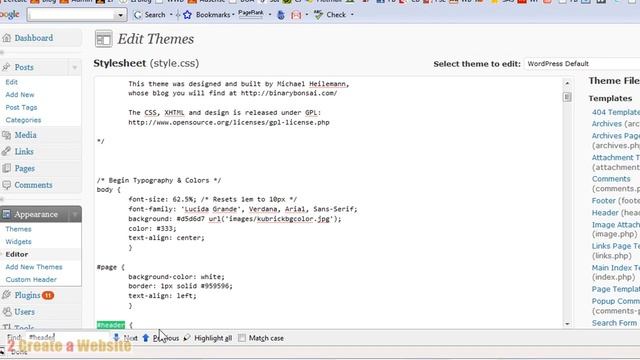Click the PageRank indicator
640x360 pixels.
coord(251,14)
